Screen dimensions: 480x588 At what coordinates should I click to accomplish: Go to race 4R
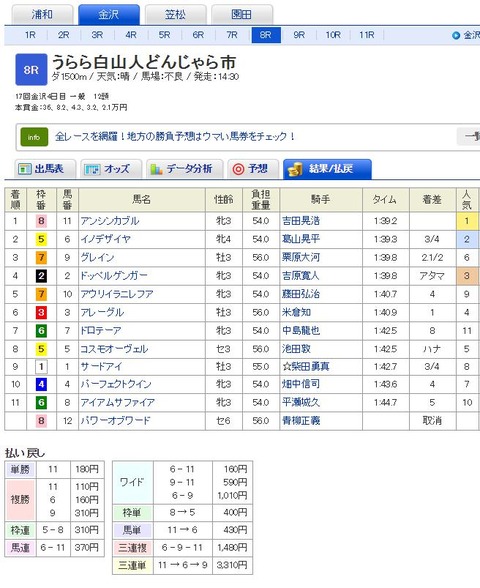click(x=131, y=35)
